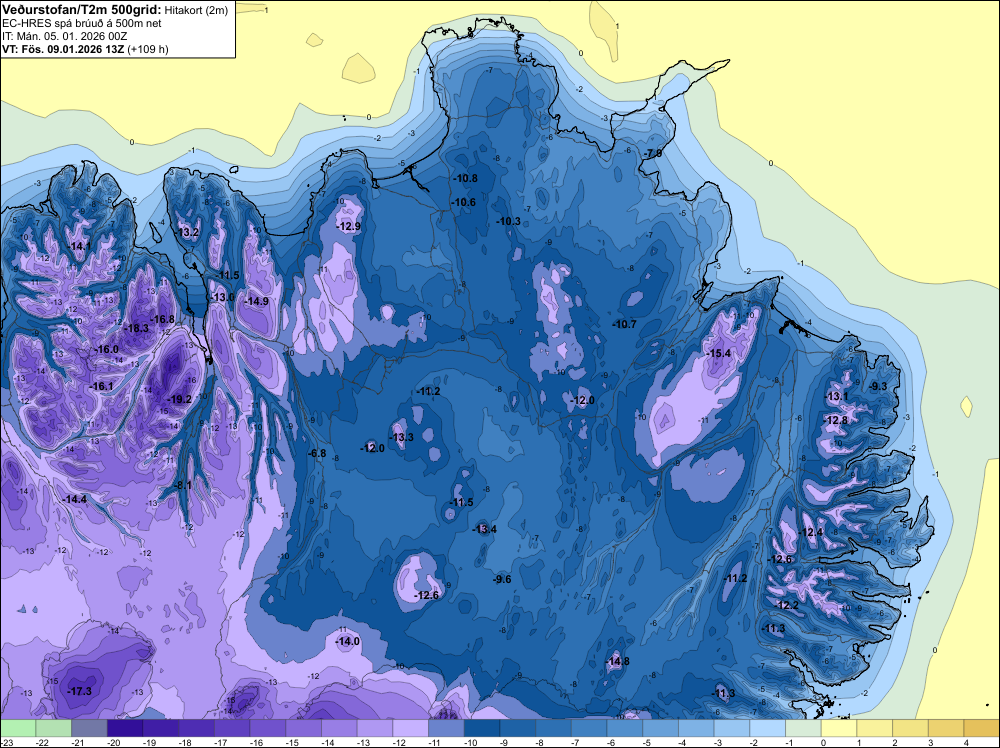Image resolution: width=1000 pixels, height=748 pixels.
Task: Click the -10.7 temperature value
Action: [624, 324]
